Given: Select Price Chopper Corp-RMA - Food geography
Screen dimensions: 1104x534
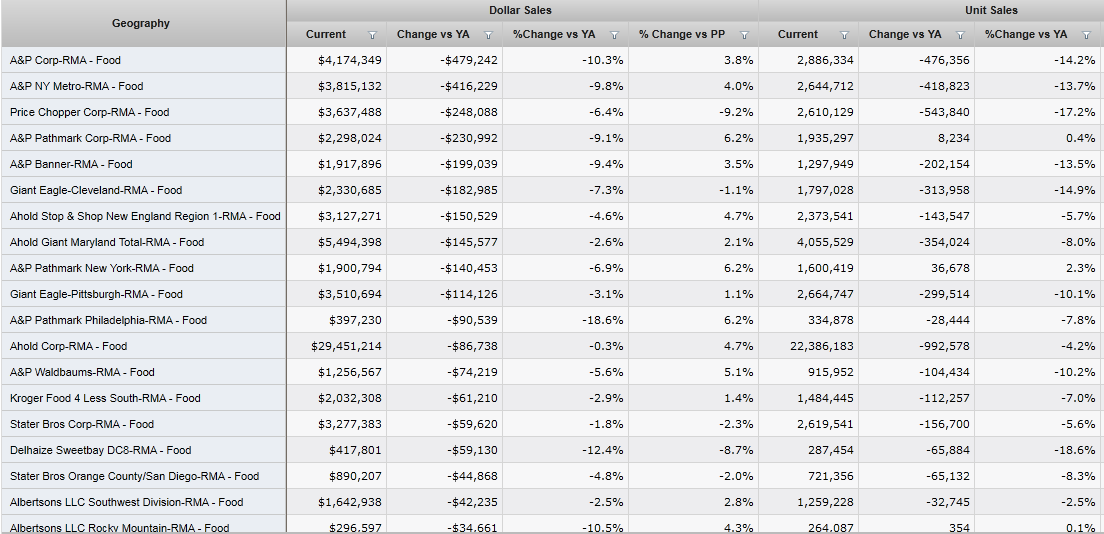Looking at the screenshot, I should [x=89, y=112].
